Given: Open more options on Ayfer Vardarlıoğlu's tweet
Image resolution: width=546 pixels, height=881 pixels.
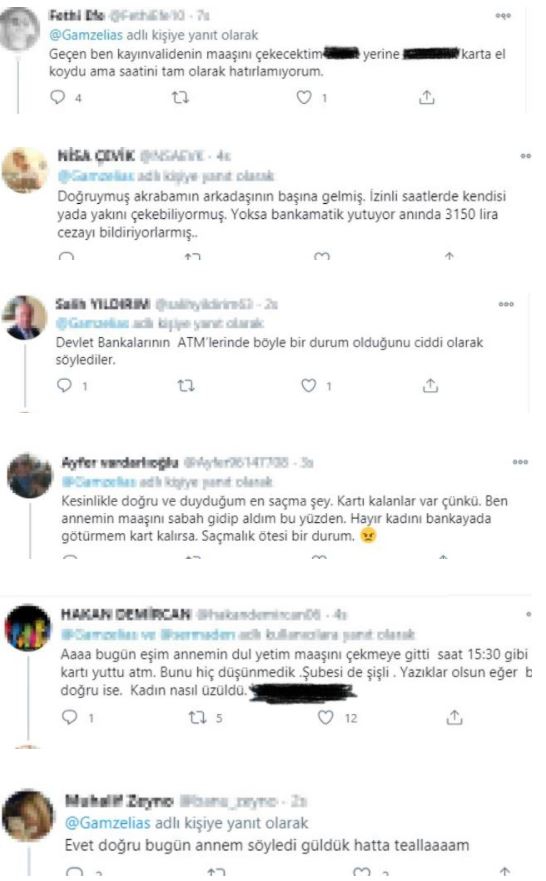Looking at the screenshot, I should 520,462.
